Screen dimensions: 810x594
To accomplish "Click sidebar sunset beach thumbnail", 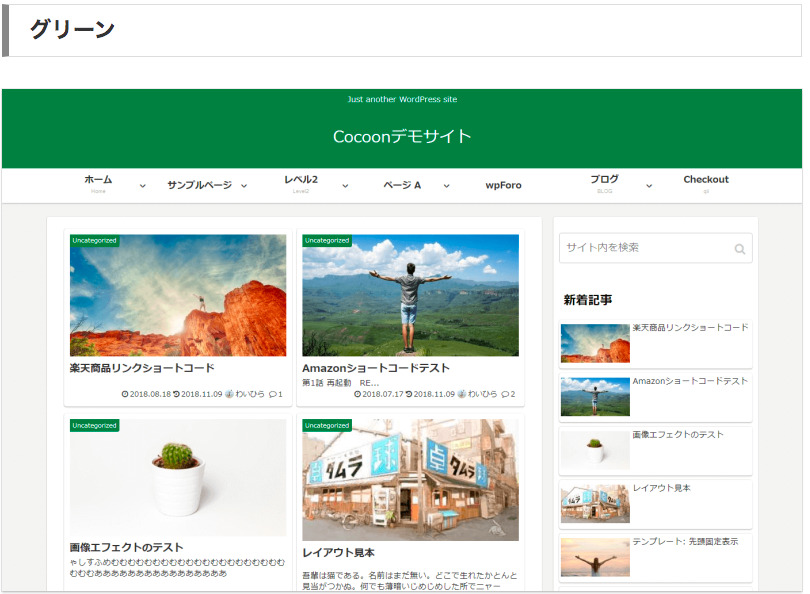I will pos(595,557).
